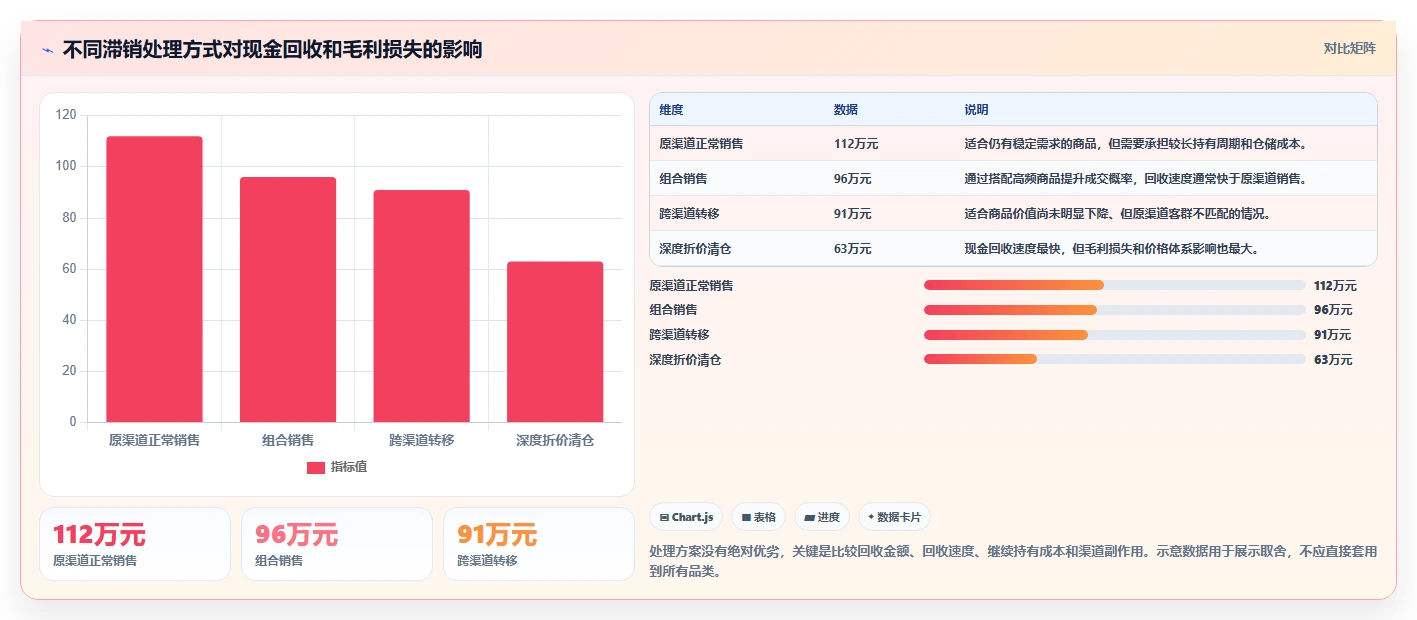The image size is (1417, 620).
Task: Click the 91万元 value in the table
Action: click(852, 214)
